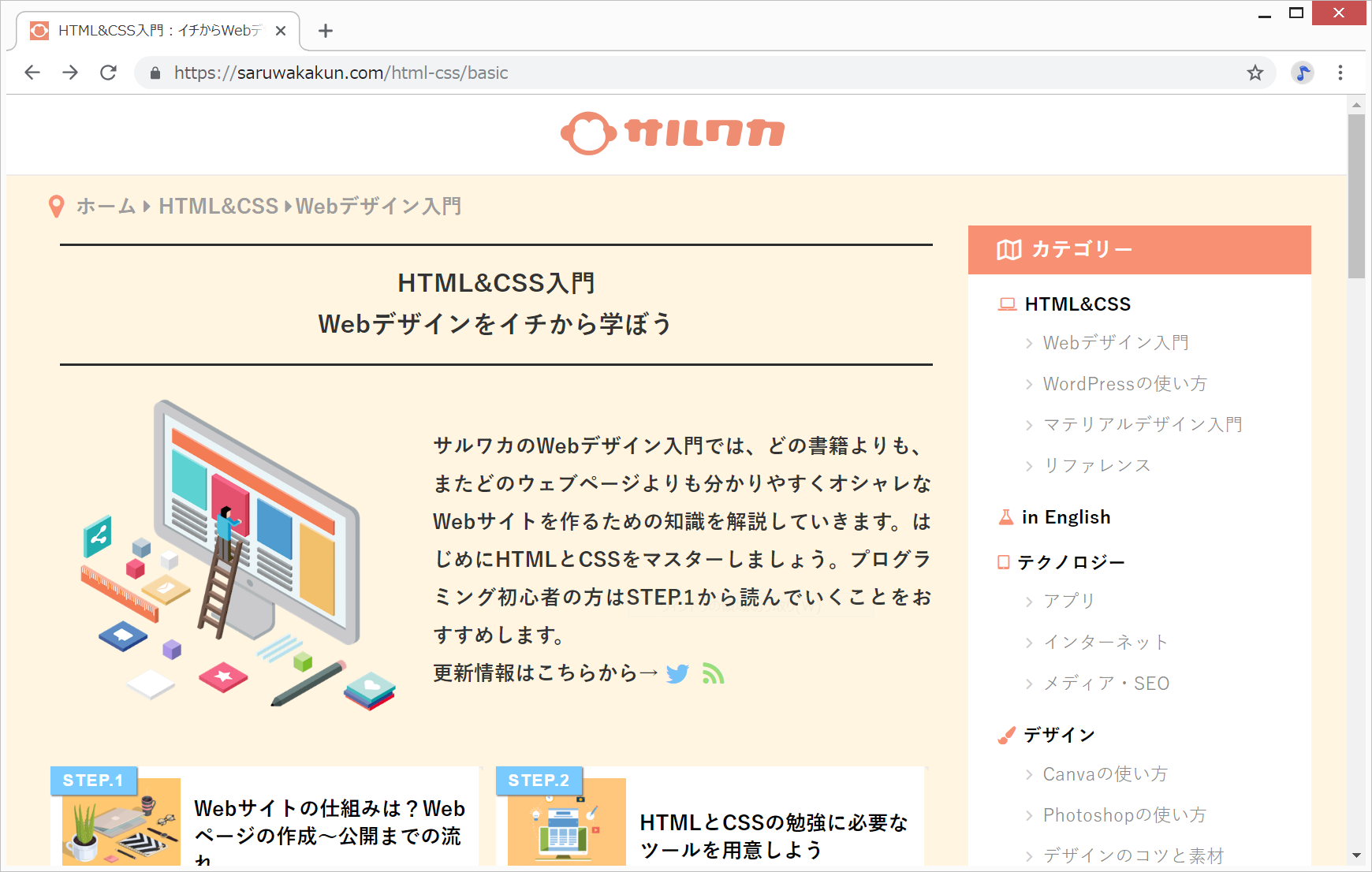Open the browser profile avatar icon
The height and width of the screenshot is (872, 1372).
coord(1302,73)
